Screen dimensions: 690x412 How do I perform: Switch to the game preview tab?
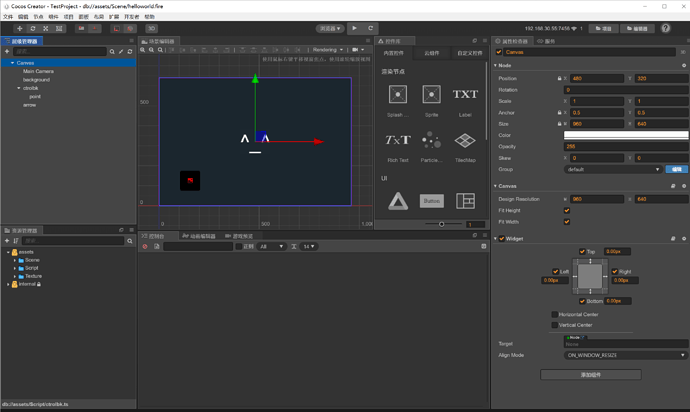click(x=239, y=236)
